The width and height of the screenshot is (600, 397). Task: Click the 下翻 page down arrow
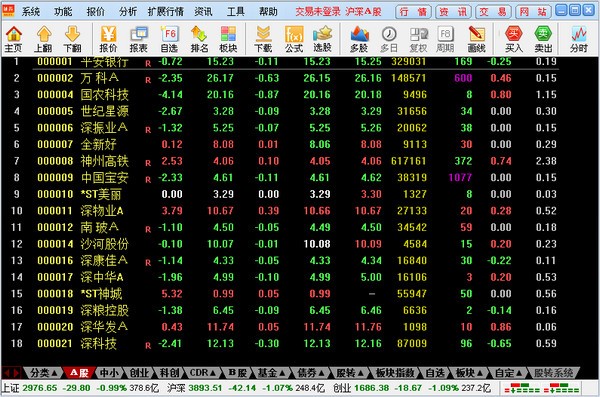point(72,39)
